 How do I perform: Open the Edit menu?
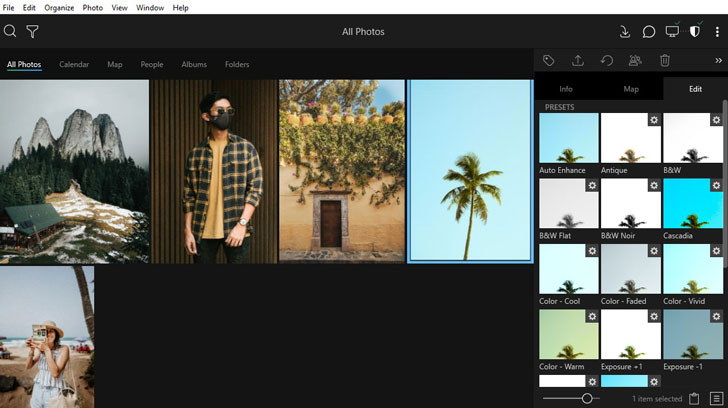[x=29, y=7]
